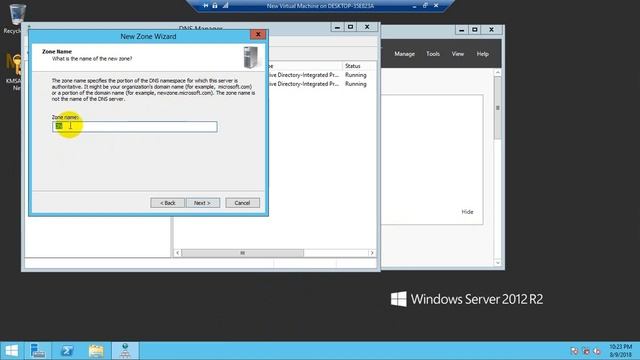640x360 pixels.
Task: Close the virtual machine connection bar
Action: [436, 6]
